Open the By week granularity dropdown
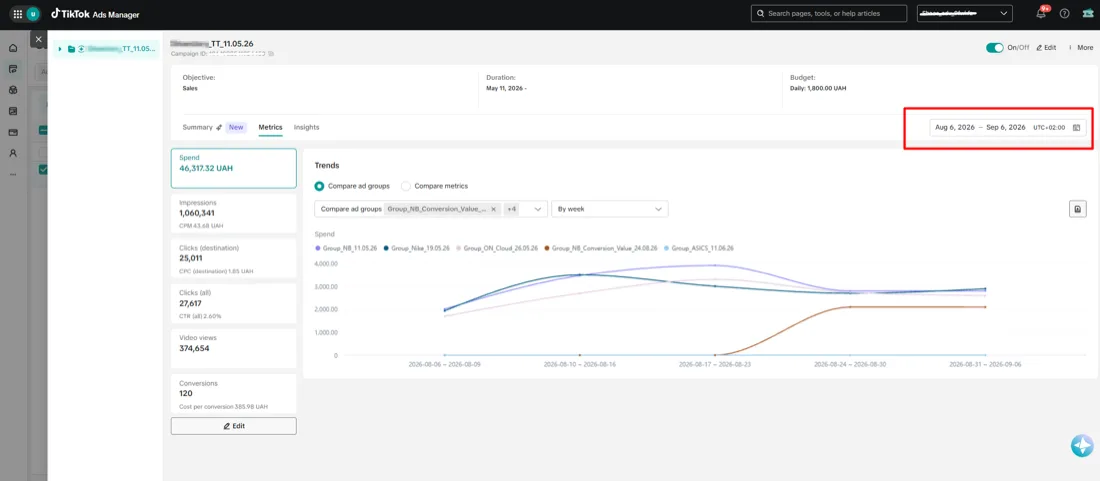1100x481 pixels. pyautogui.click(x=610, y=209)
